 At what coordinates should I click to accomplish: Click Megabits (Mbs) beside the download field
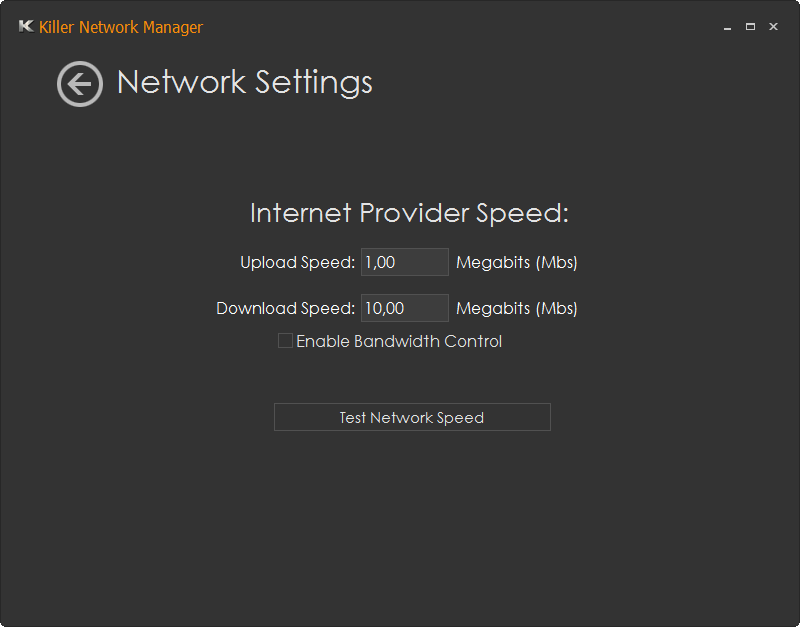516,308
